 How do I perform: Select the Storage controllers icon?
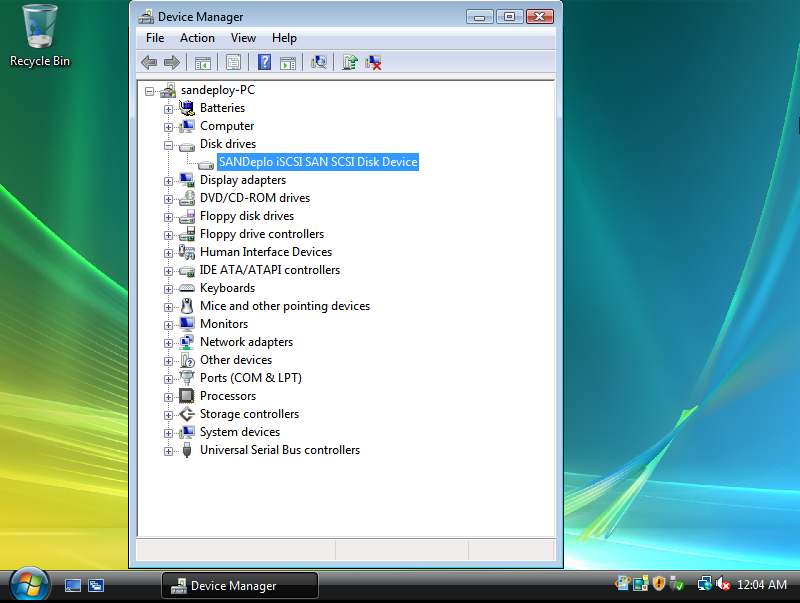187,414
